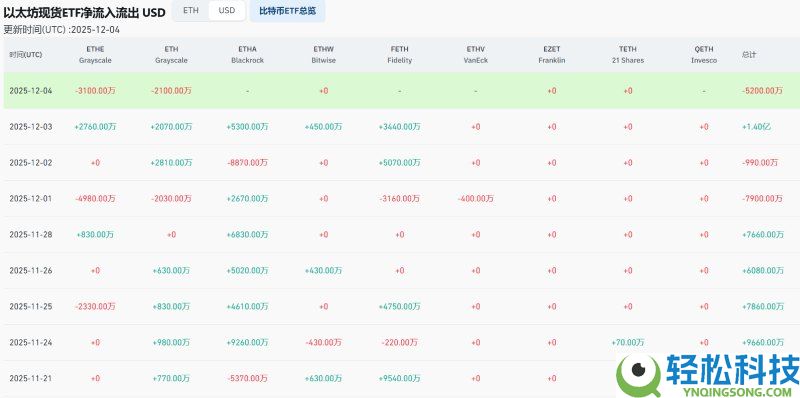
Task: Select the 2025-11-24 date cell
Action: pyautogui.click(x=31, y=342)
